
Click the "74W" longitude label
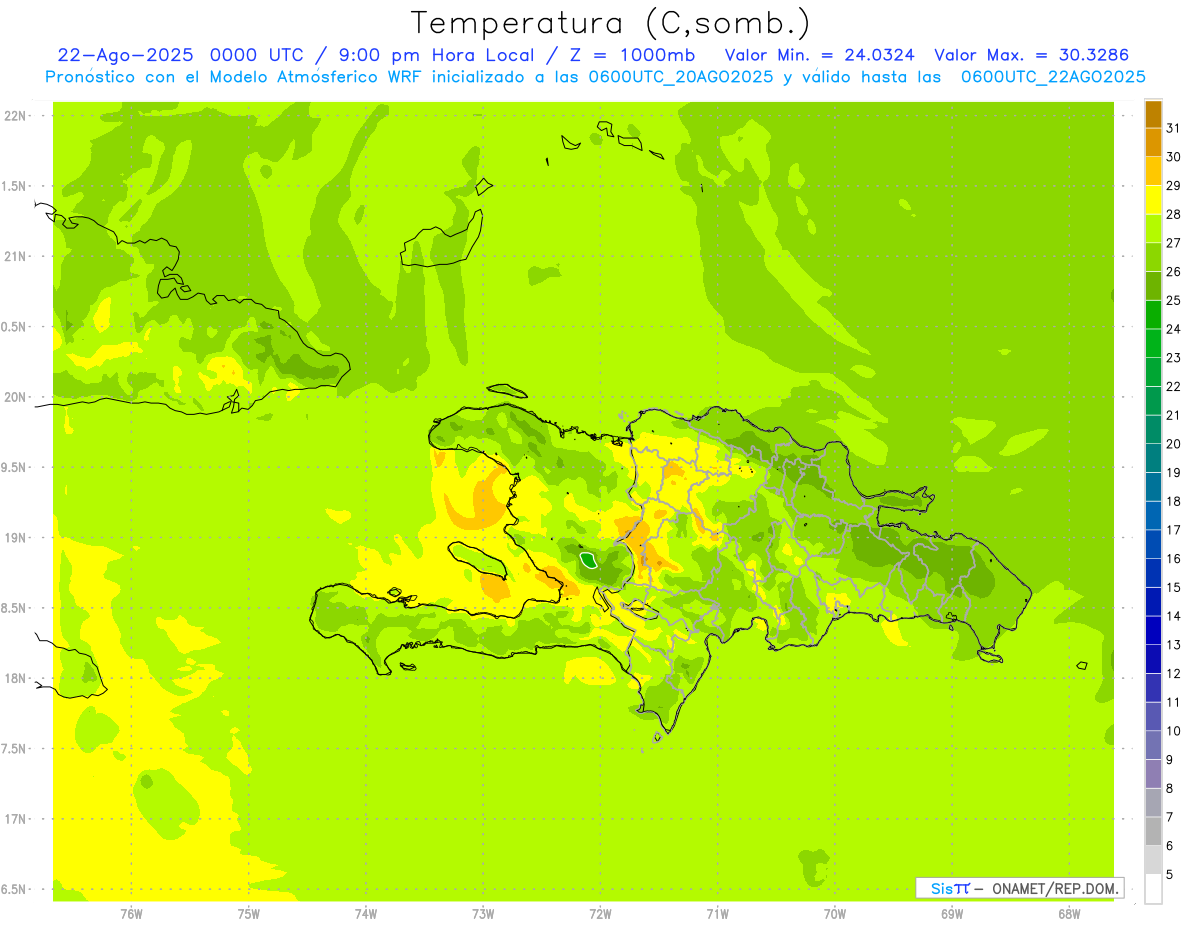tap(366, 913)
